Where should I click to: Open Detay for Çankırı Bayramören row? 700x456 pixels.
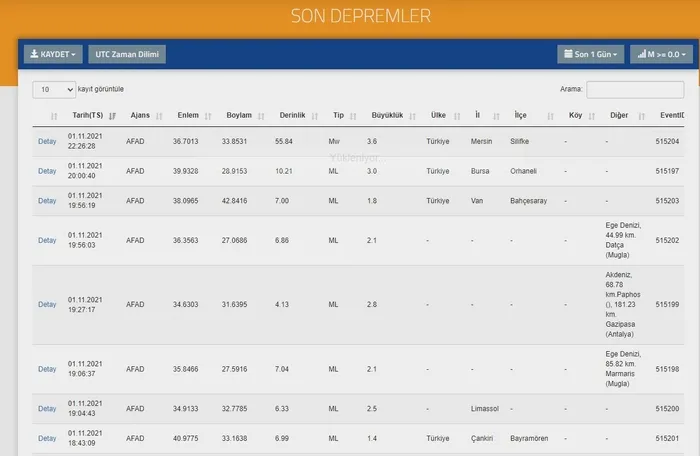tap(47, 438)
